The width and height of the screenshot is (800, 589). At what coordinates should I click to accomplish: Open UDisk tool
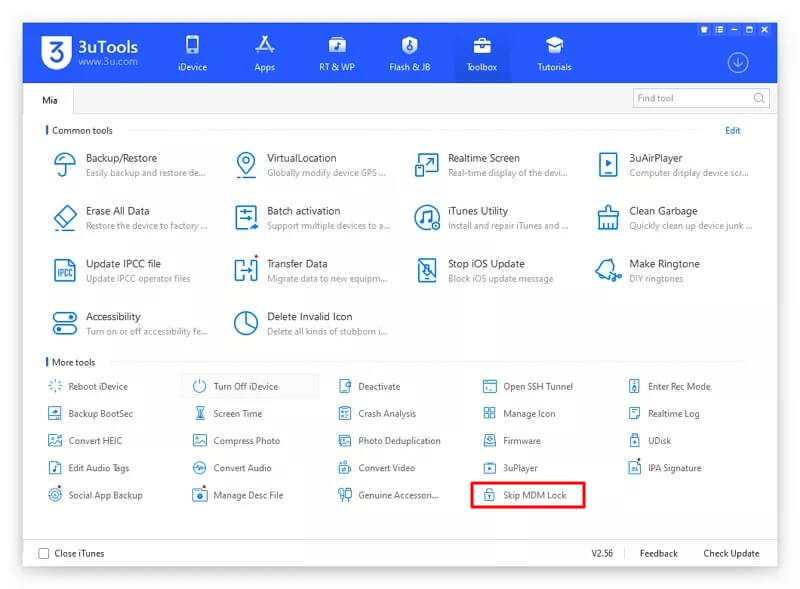pos(649,440)
